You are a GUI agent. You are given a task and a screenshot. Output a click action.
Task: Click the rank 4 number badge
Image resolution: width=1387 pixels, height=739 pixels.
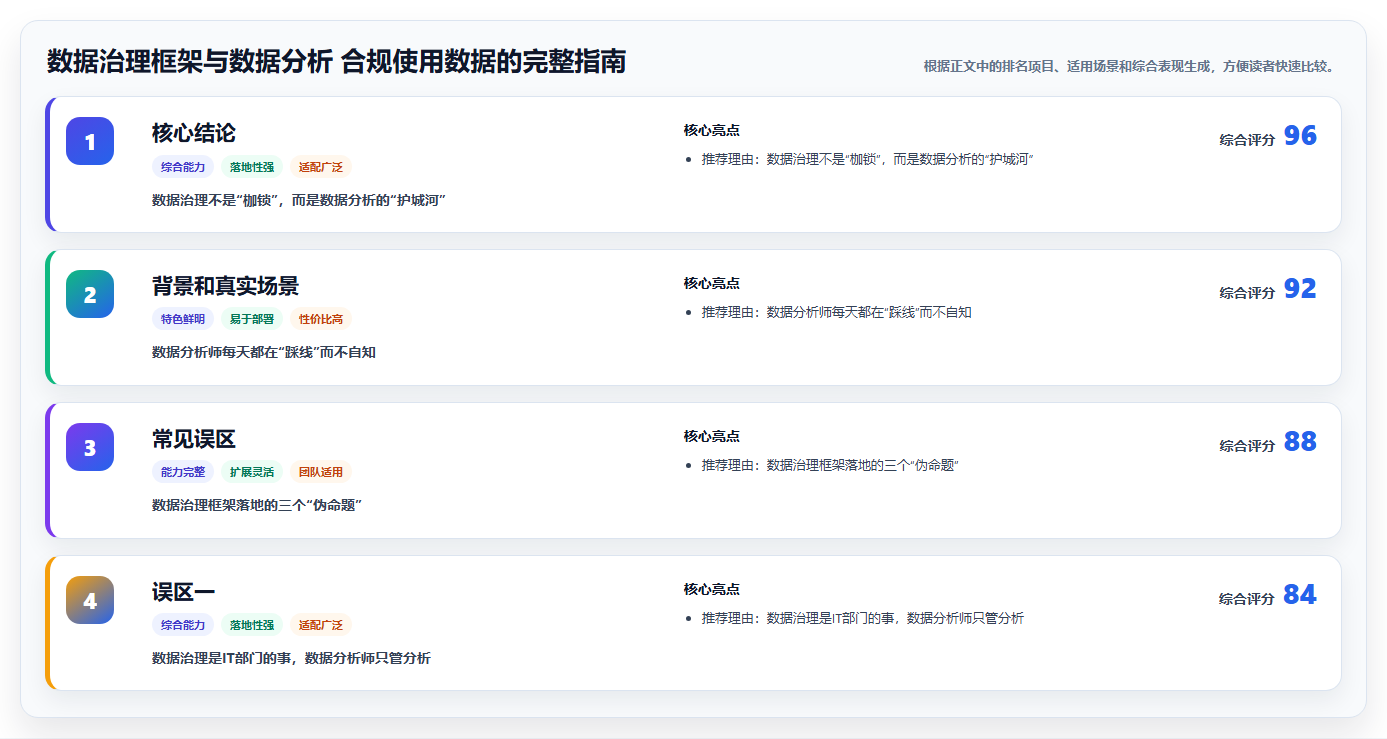point(90,600)
